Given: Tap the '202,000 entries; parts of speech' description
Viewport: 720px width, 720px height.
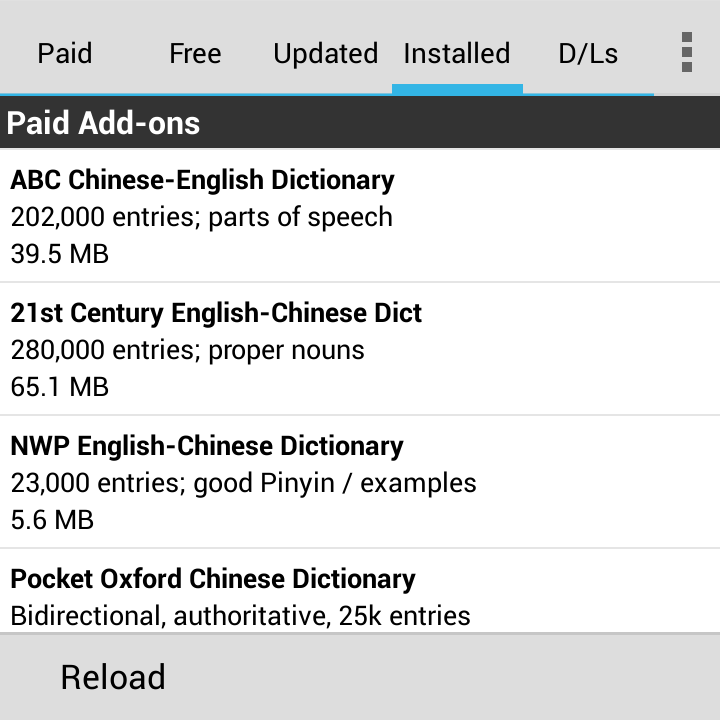Looking at the screenshot, I should (x=202, y=217).
